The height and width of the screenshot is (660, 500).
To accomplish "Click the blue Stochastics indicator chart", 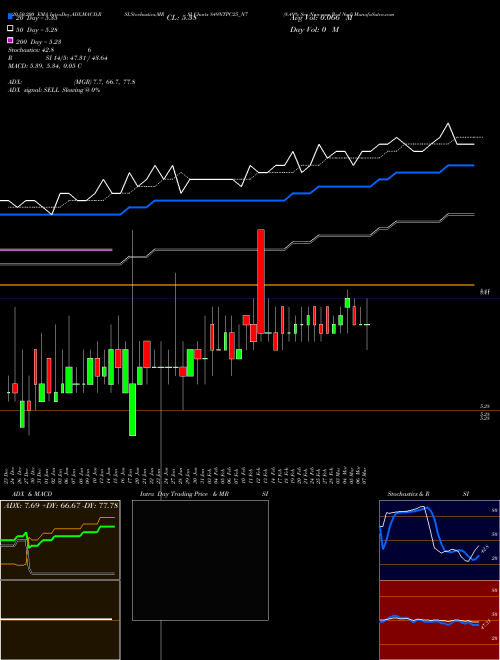I will coord(439,540).
